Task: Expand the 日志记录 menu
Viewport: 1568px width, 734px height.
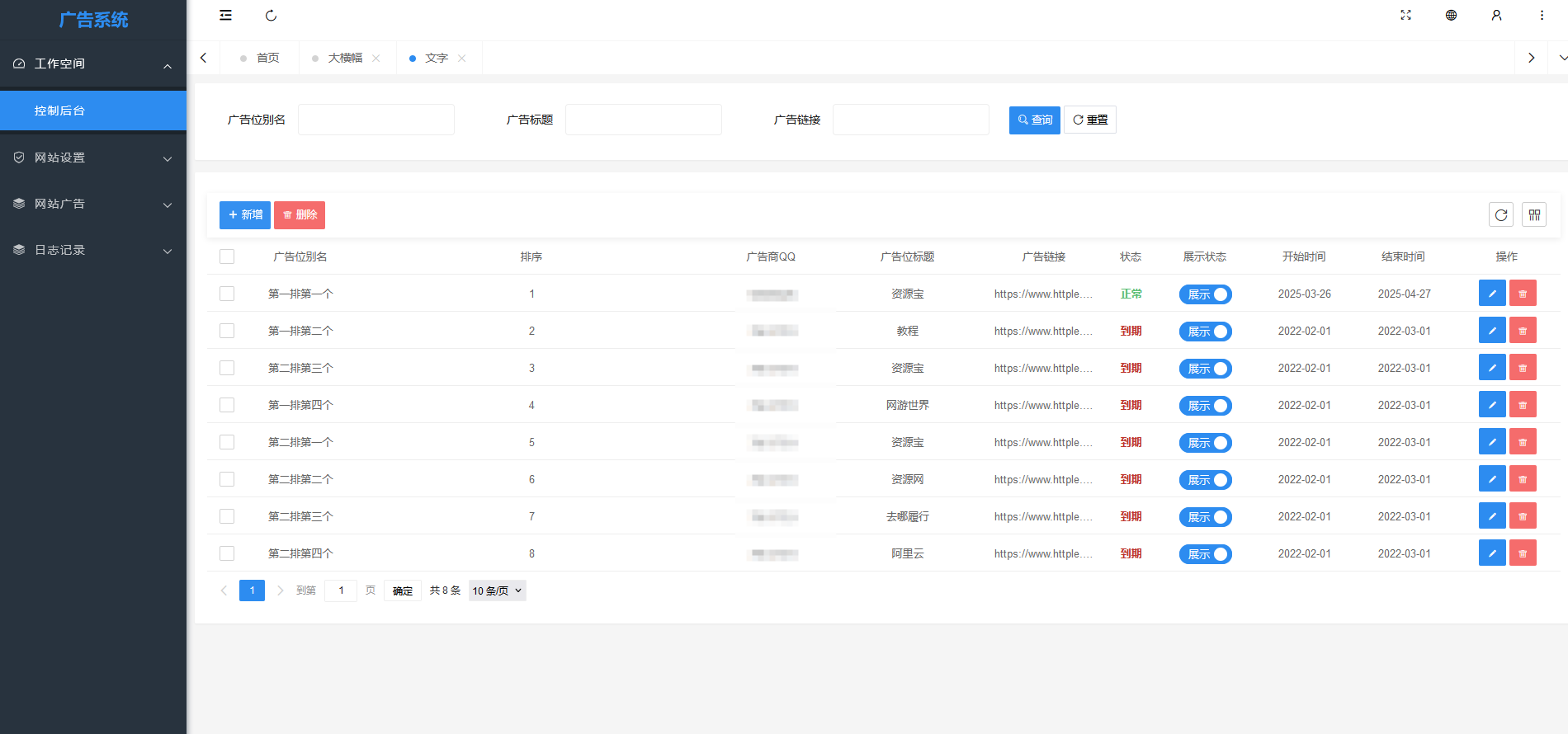Action: [93, 250]
